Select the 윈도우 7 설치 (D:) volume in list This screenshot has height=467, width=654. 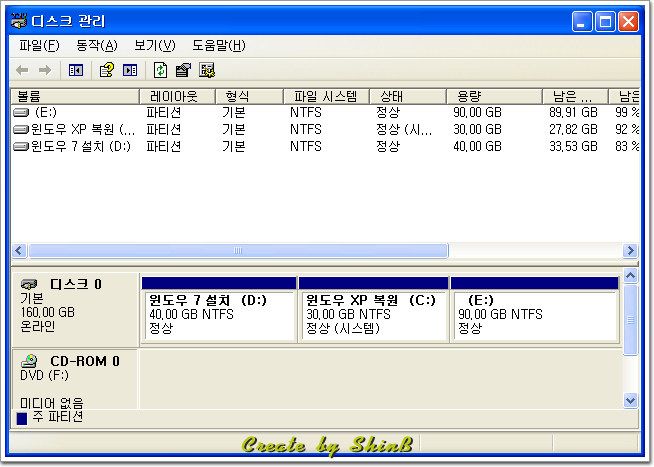tap(81, 146)
